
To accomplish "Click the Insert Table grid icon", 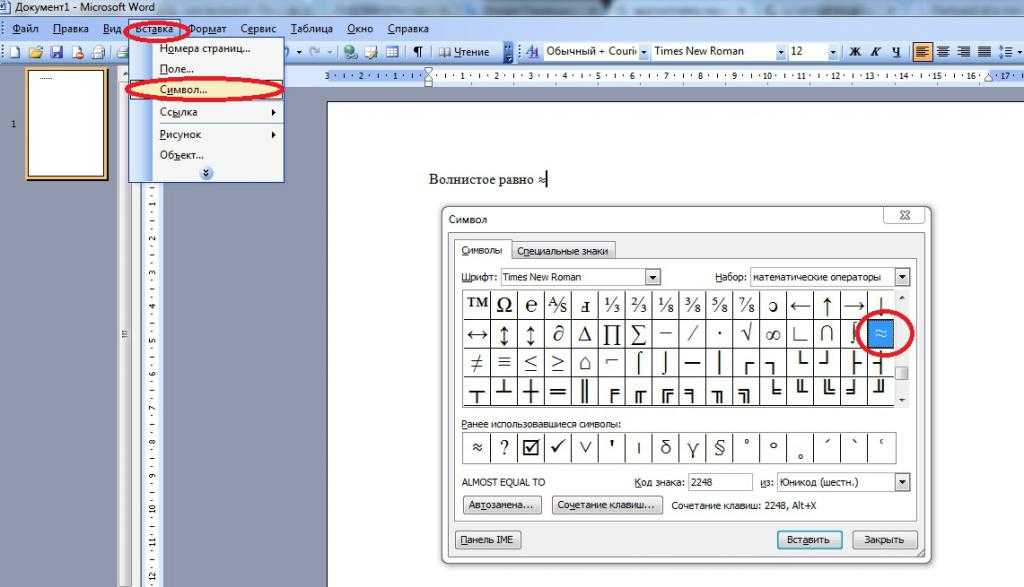I will point(392,52).
